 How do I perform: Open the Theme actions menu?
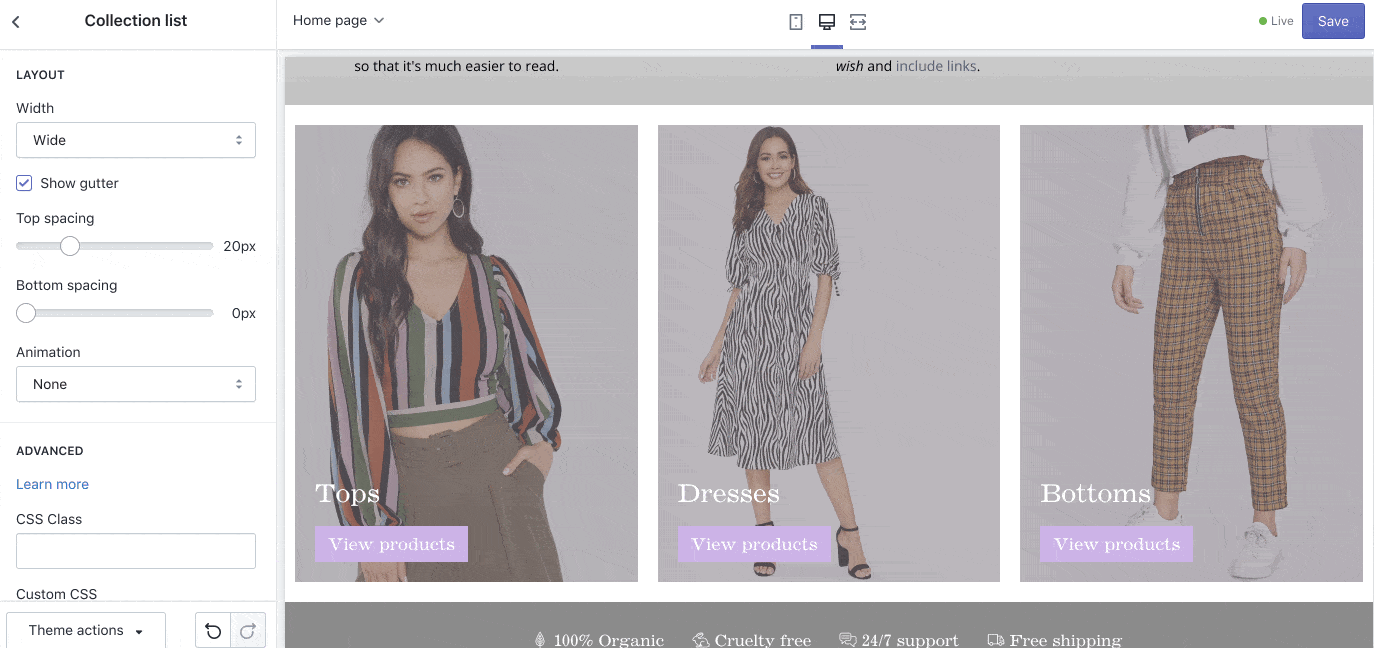(x=86, y=631)
